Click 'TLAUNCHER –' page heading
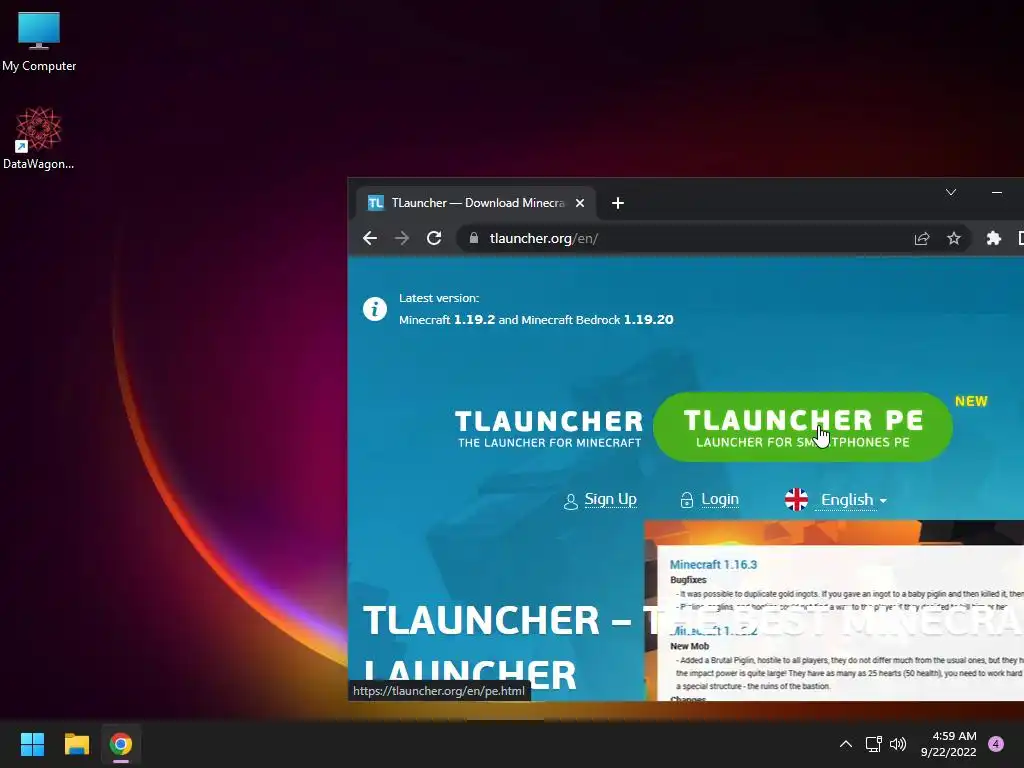The image size is (1024, 768). (497, 620)
